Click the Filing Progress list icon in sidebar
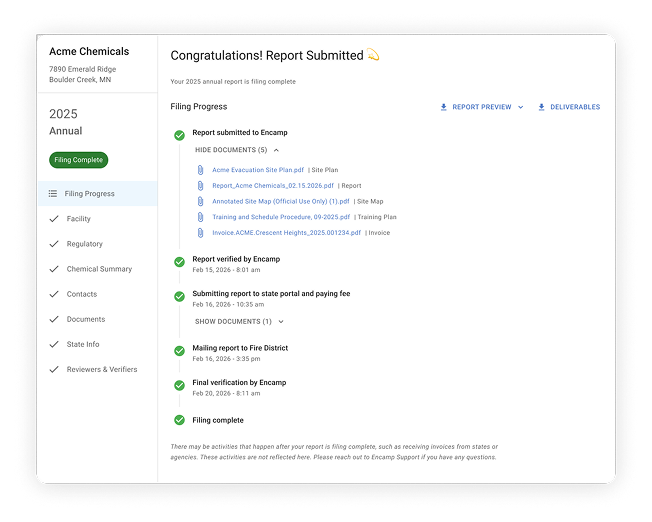652x522 pixels. click(52, 194)
